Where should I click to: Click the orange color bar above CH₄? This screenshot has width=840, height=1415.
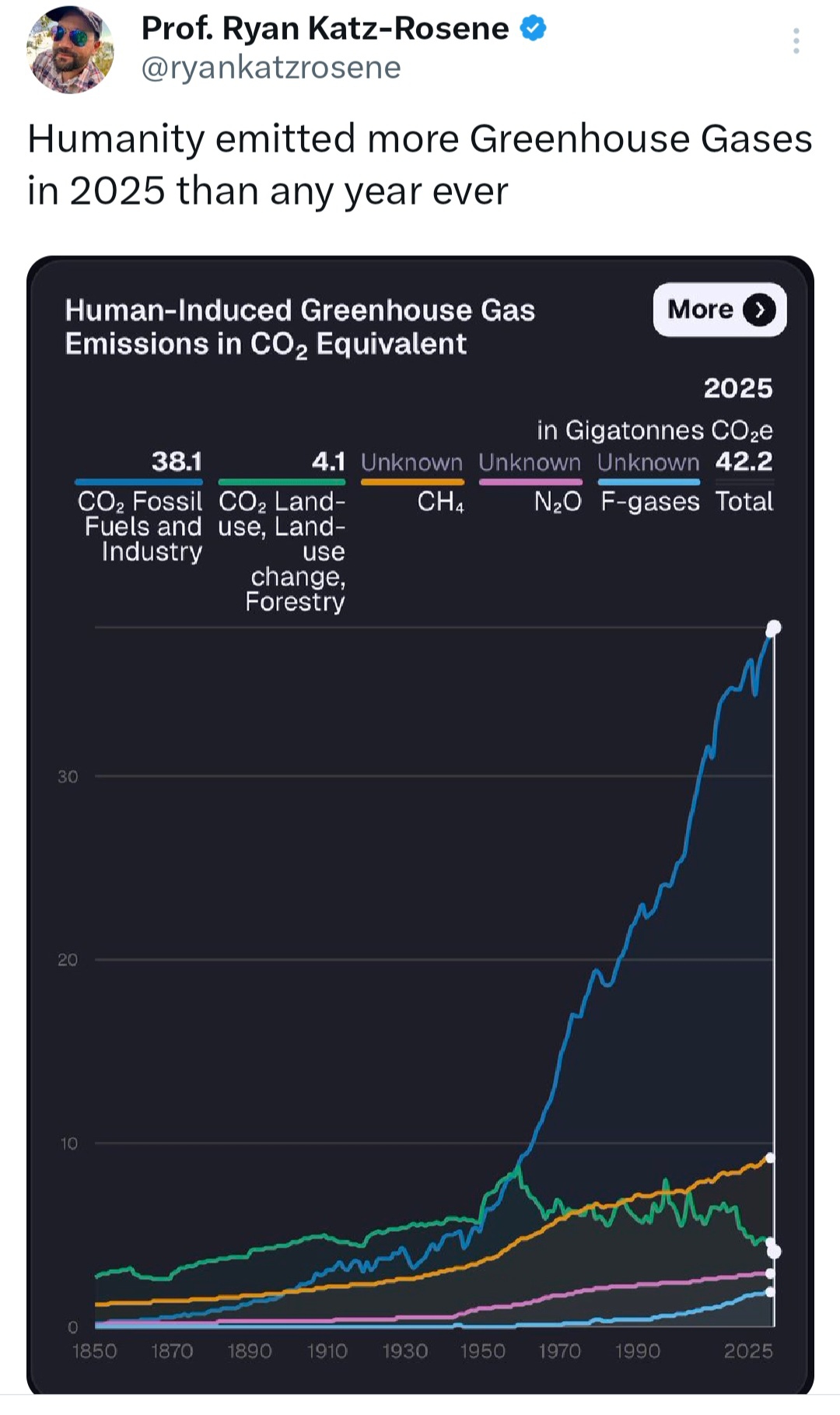pos(412,482)
